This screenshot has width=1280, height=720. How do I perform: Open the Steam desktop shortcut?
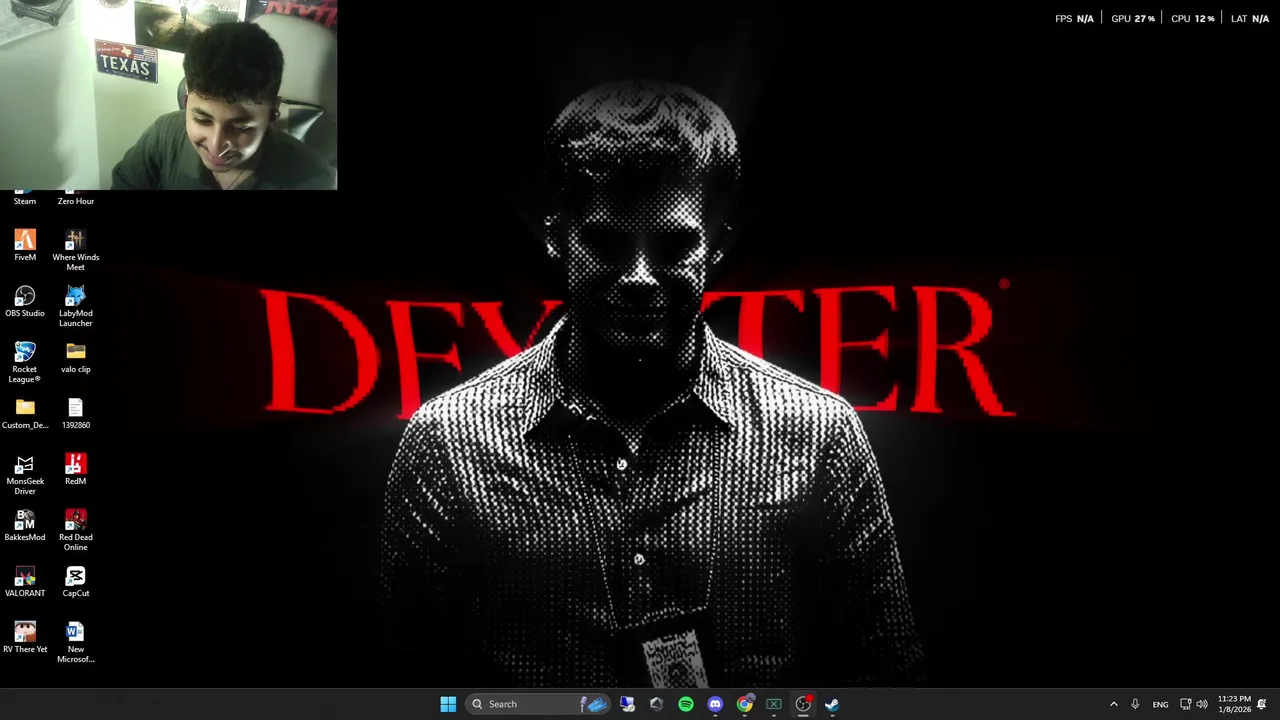(x=25, y=199)
